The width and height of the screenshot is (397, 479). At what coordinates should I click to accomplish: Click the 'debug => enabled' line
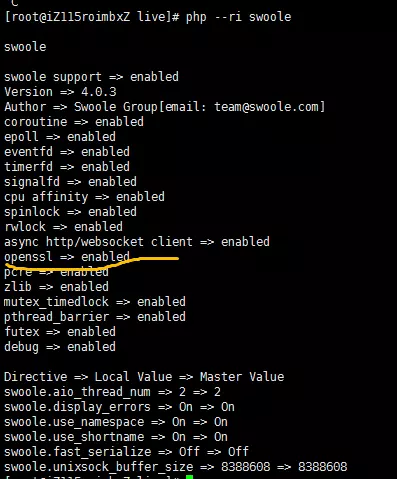click(x=60, y=347)
